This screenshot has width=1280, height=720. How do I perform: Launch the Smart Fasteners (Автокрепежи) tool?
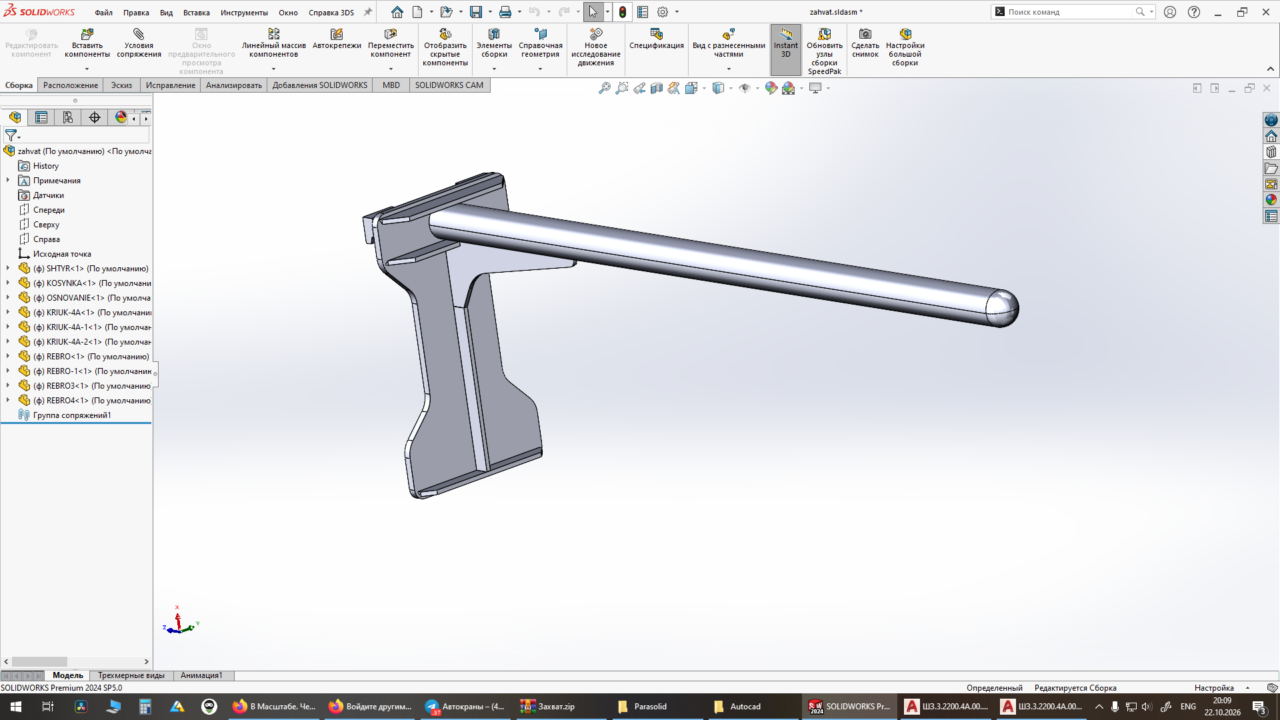(337, 39)
